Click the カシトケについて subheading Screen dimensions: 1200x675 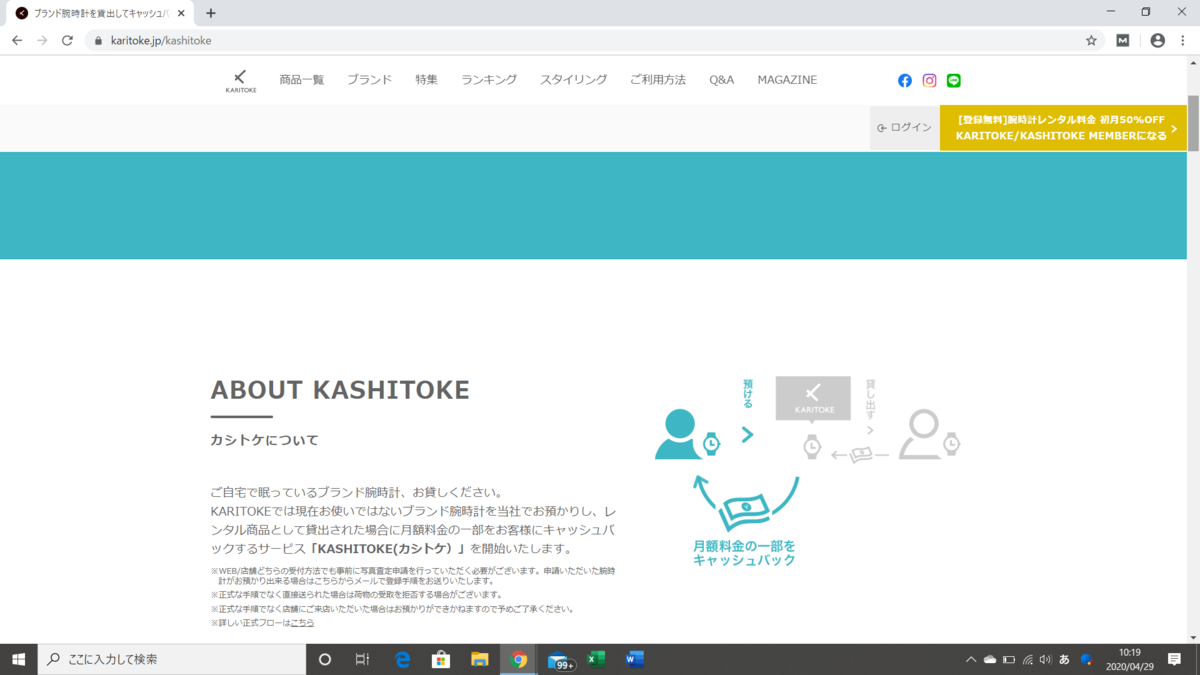click(x=264, y=440)
